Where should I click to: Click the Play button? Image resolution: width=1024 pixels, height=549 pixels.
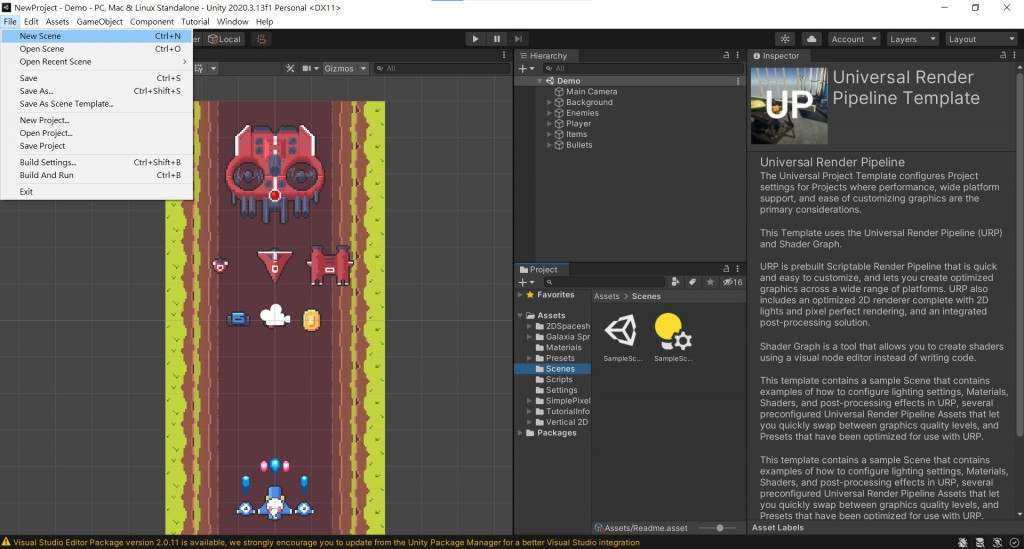[x=475, y=39]
